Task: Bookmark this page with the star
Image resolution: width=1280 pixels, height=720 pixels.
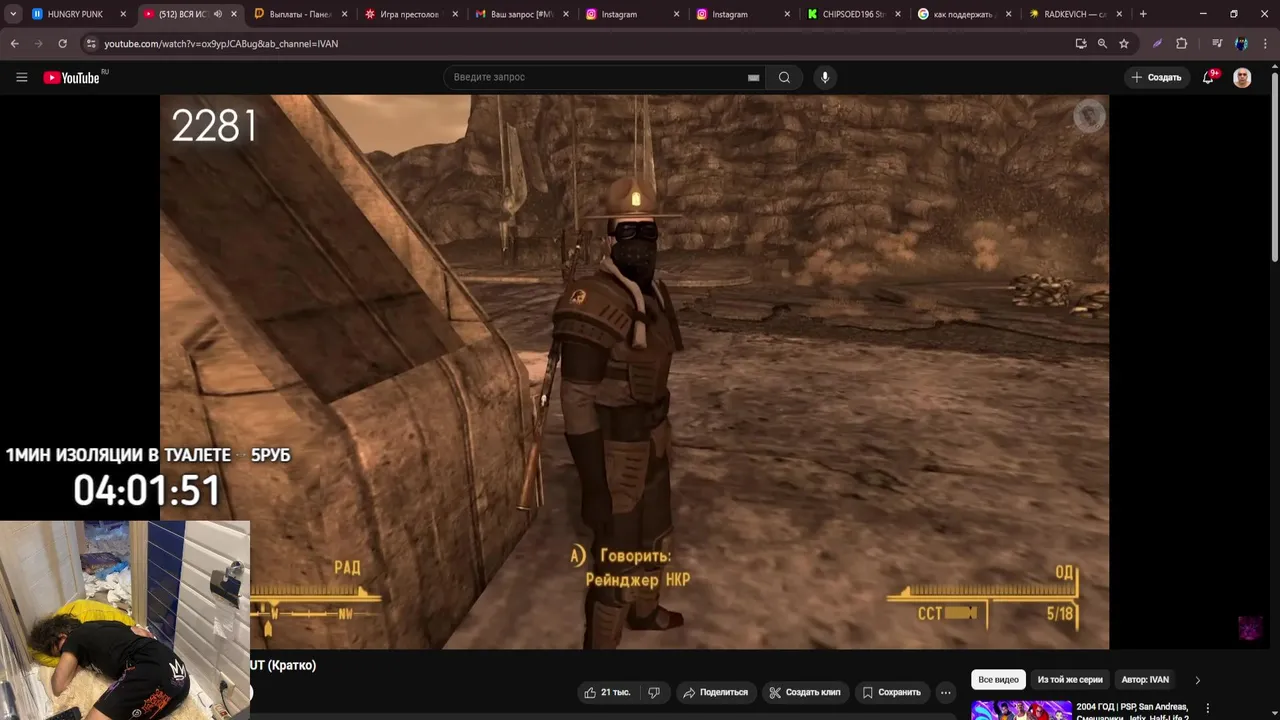Action: (1124, 44)
